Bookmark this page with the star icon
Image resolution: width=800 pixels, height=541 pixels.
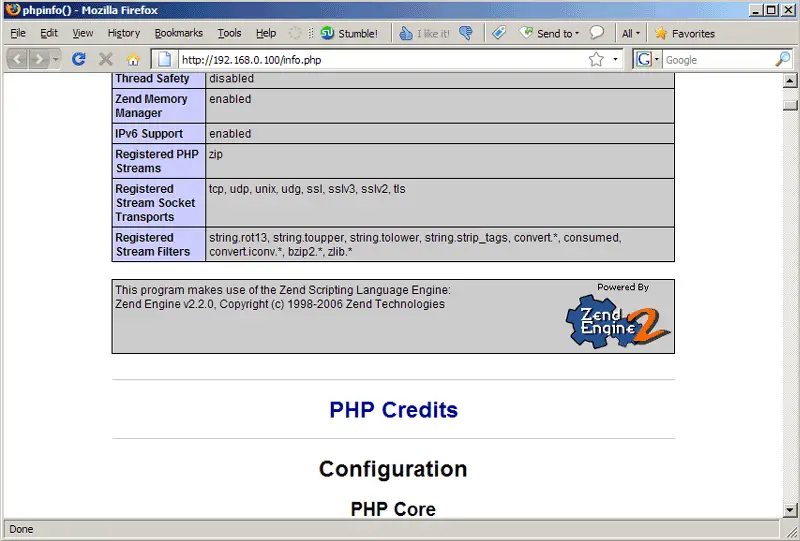596,60
